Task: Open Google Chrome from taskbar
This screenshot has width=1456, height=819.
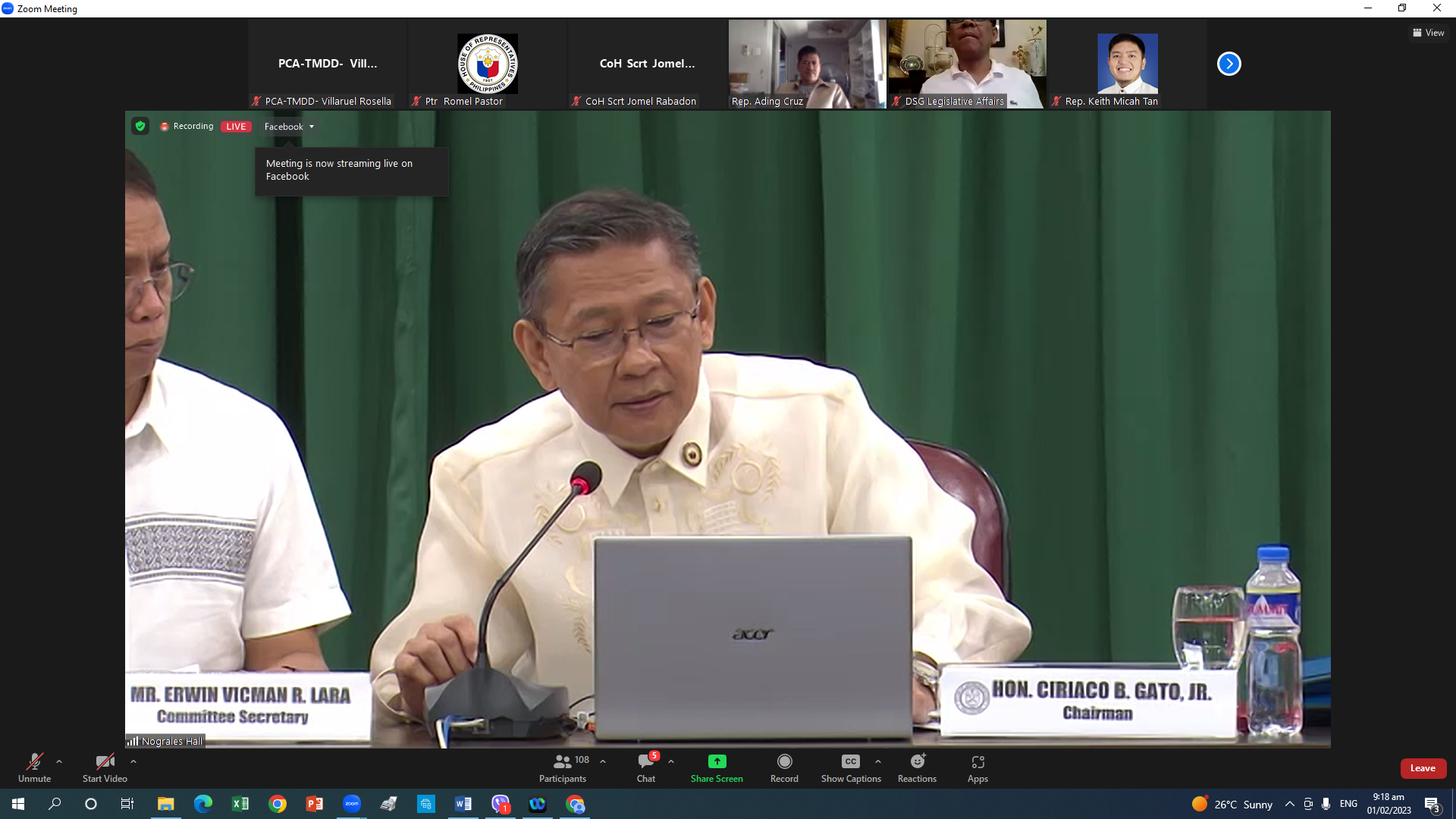Action: click(278, 804)
